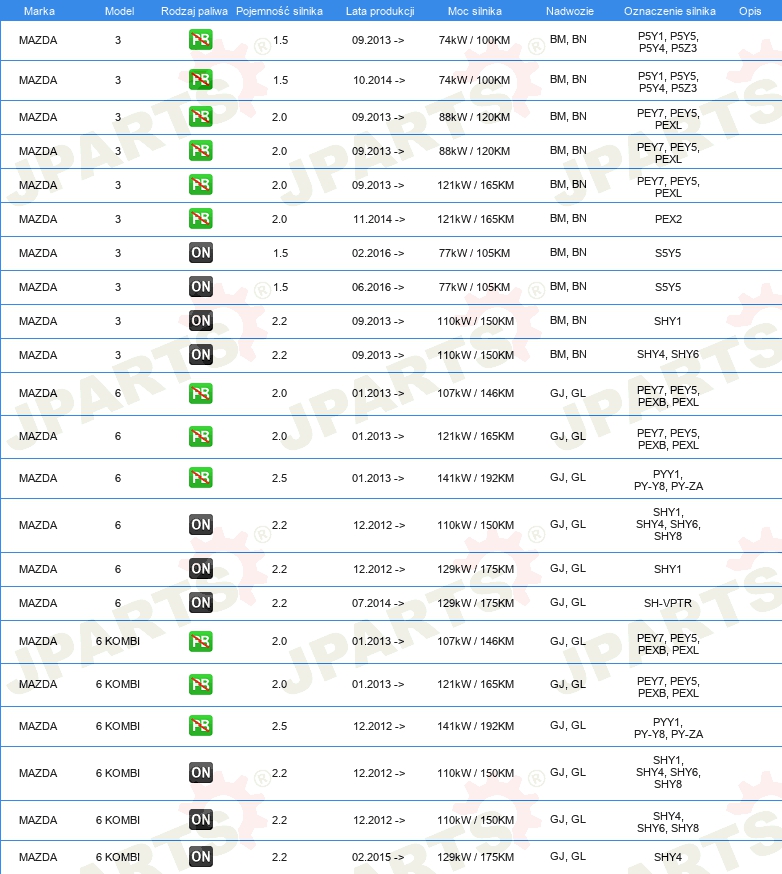782x874 pixels.
Task: Select the ON icon in Mazda 3 SHY1 row
Action: [201, 321]
